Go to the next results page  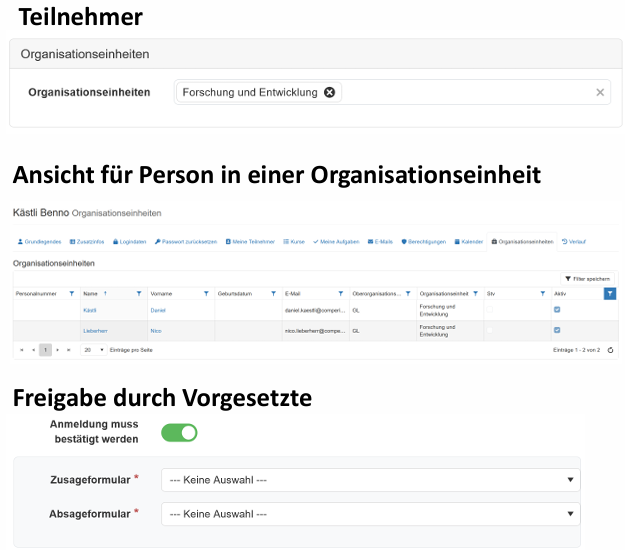pyautogui.click(x=57, y=350)
